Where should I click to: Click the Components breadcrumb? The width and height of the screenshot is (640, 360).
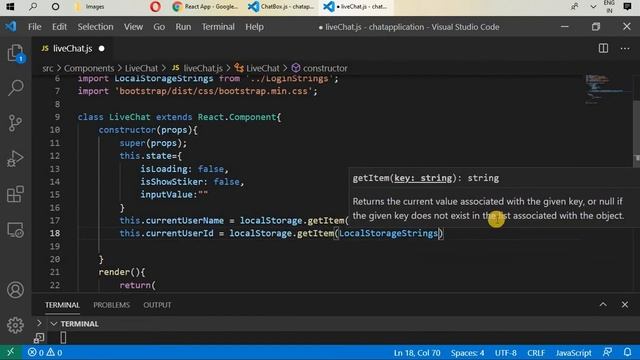89,68
